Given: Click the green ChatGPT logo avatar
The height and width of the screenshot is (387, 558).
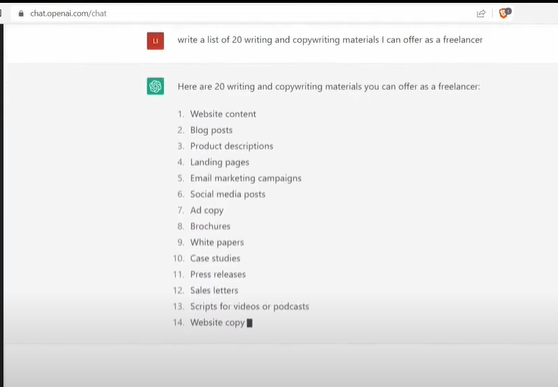Looking at the screenshot, I should 156,86.
